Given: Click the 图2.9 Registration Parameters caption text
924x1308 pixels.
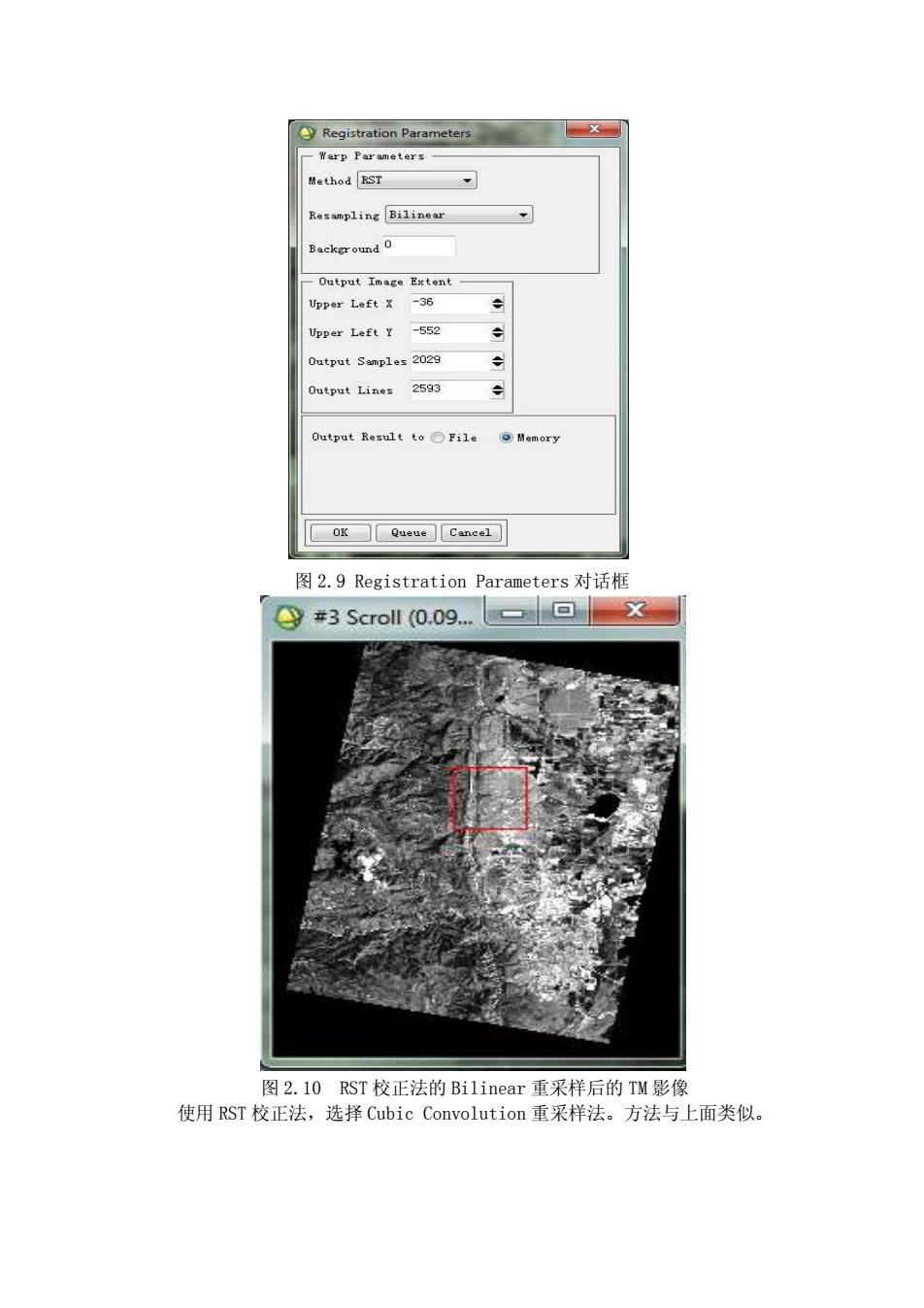Looking at the screenshot, I should pos(462,581).
